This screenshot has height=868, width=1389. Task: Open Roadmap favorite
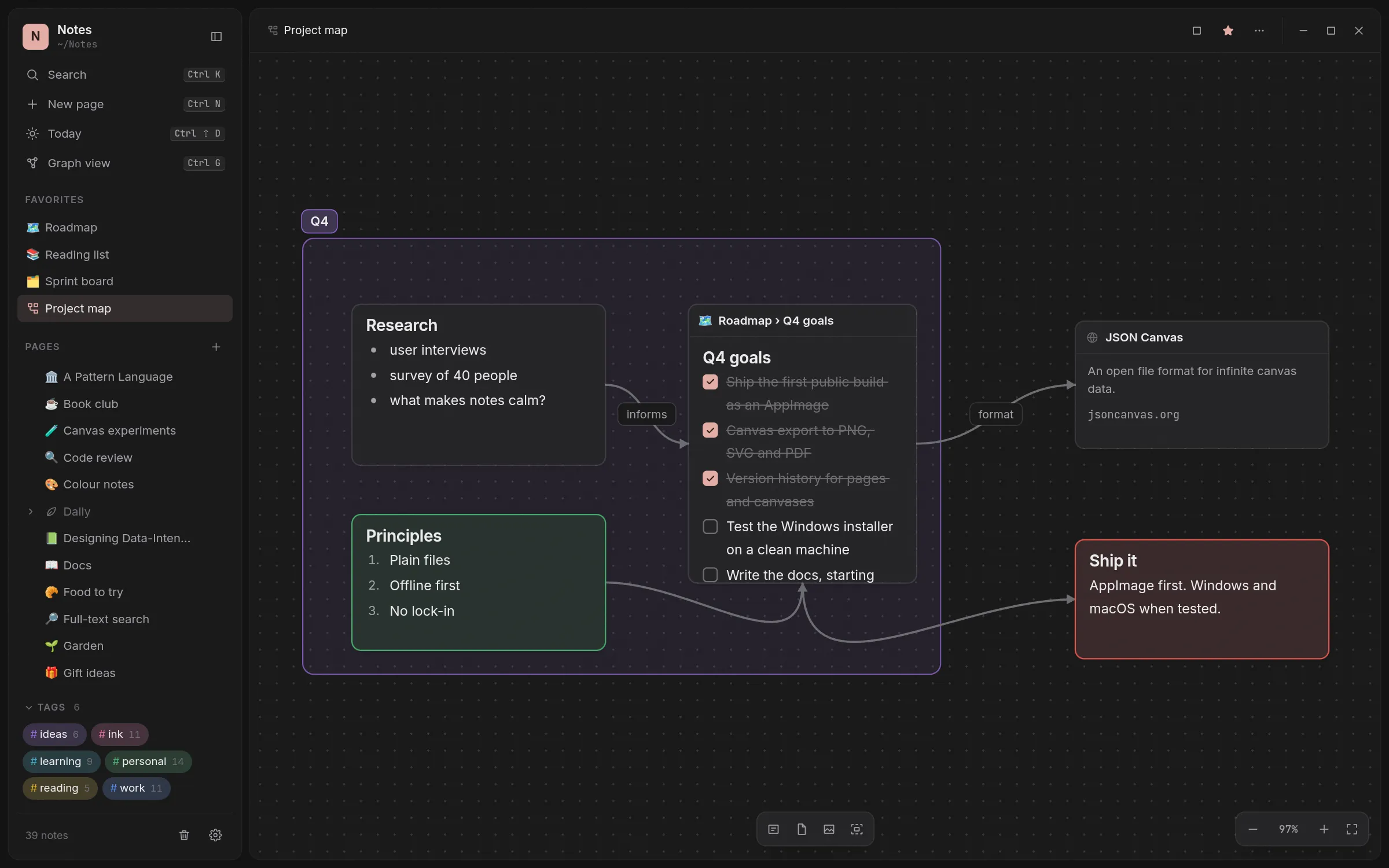[x=125, y=227]
